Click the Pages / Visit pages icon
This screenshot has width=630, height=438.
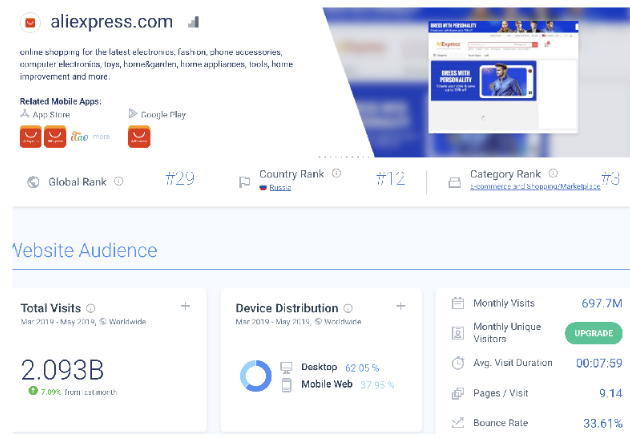coord(458,393)
